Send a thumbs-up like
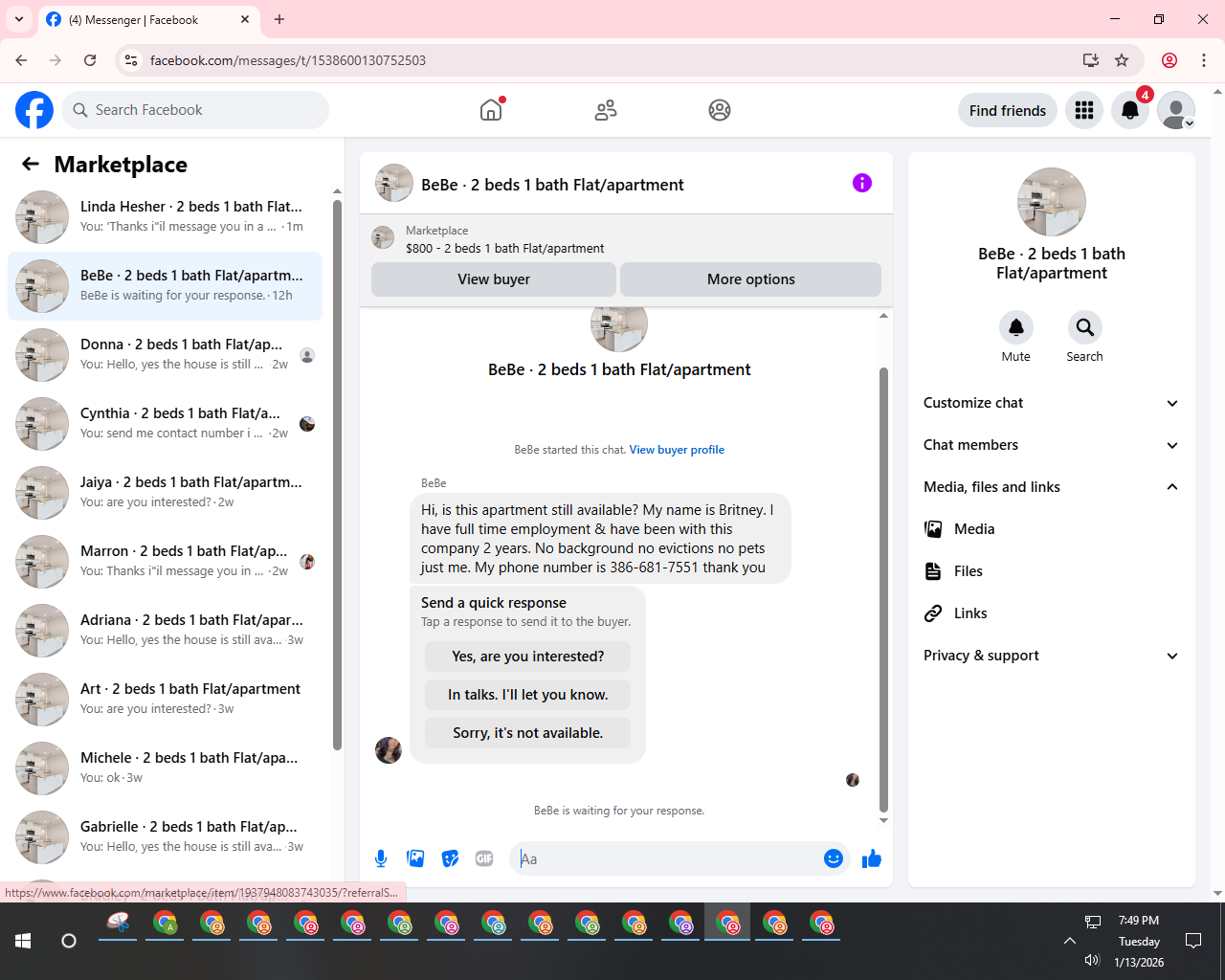This screenshot has height=980, width=1225. [x=872, y=858]
